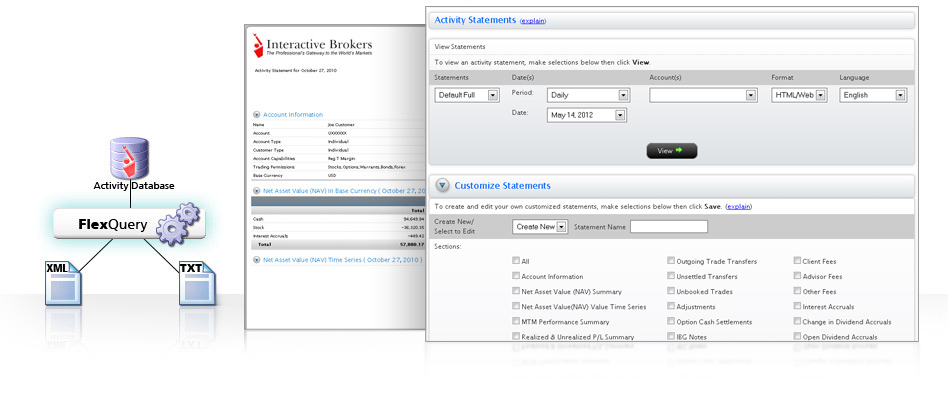The height and width of the screenshot is (400, 948).
Task: Open the Format HTML/Web dropdown
Action: point(799,95)
